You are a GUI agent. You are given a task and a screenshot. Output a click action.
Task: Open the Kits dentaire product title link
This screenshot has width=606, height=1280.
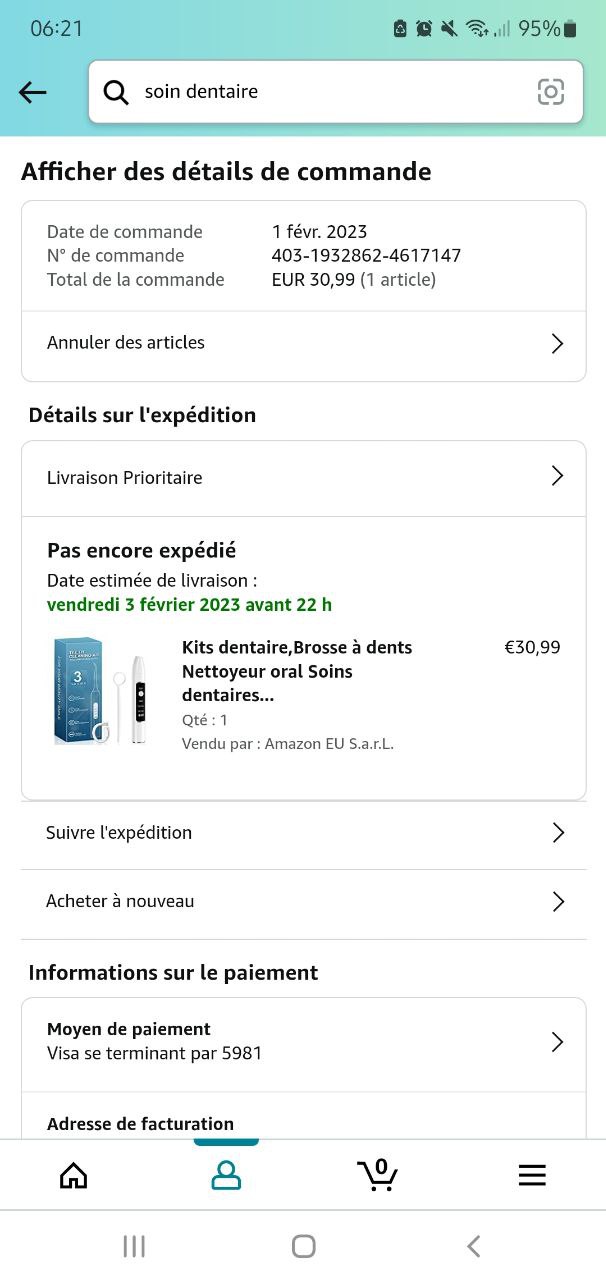tap(297, 670)
